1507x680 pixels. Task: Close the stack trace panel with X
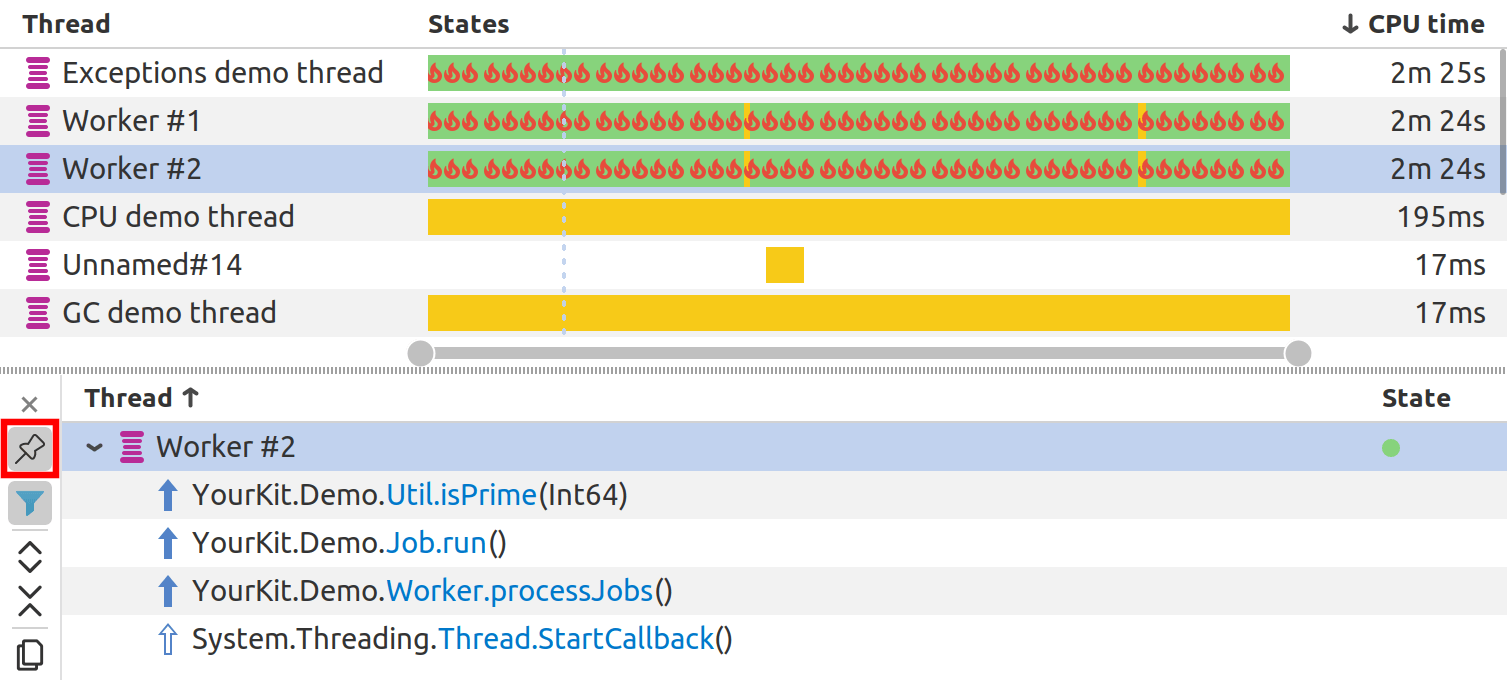30,405
